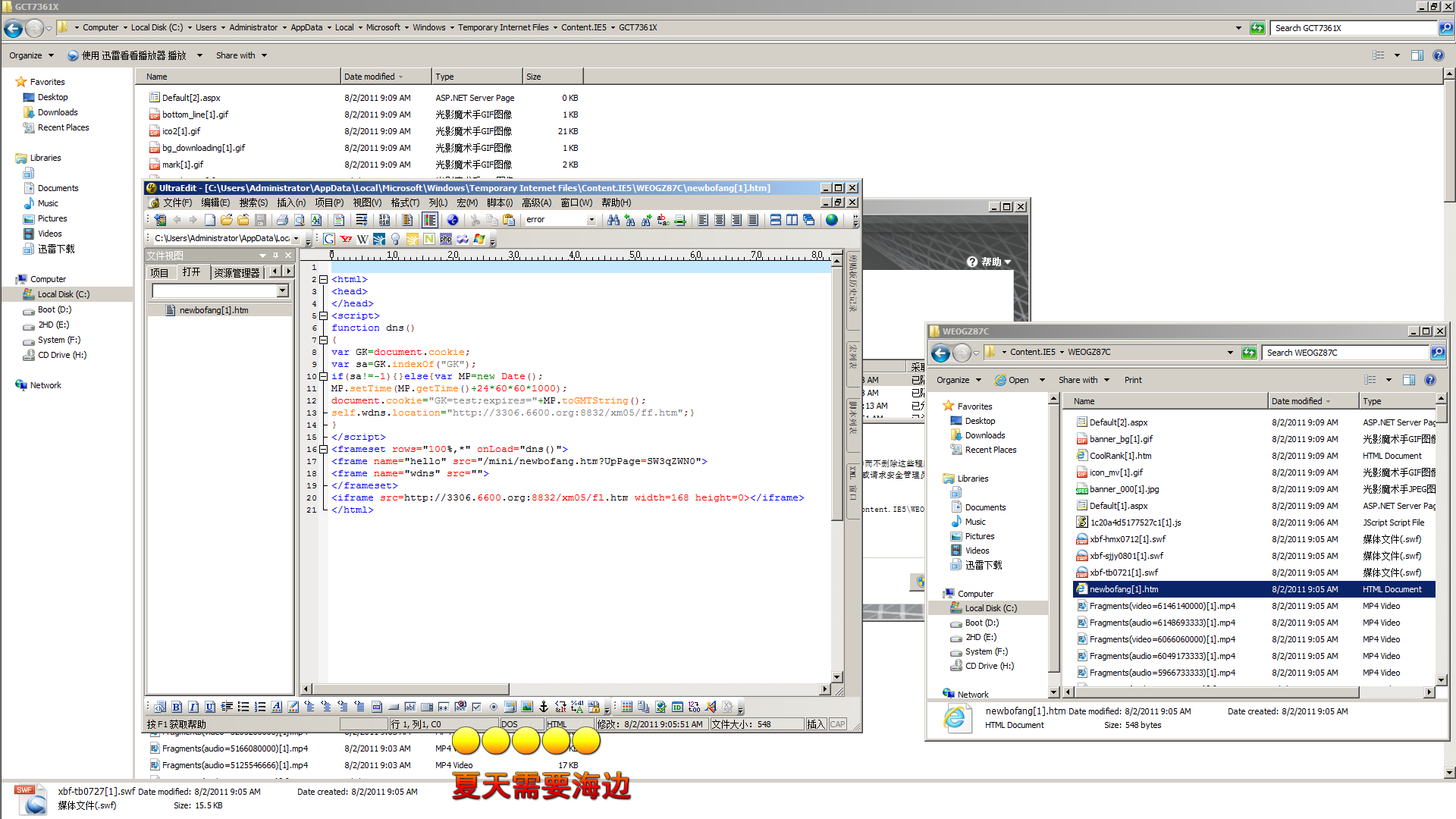Image resolution: width=1456 pixels, height=819 pixels.
Task: Click the Google search icon in UltraEdit
Action: pyautogui.click(x=329, y=239)
